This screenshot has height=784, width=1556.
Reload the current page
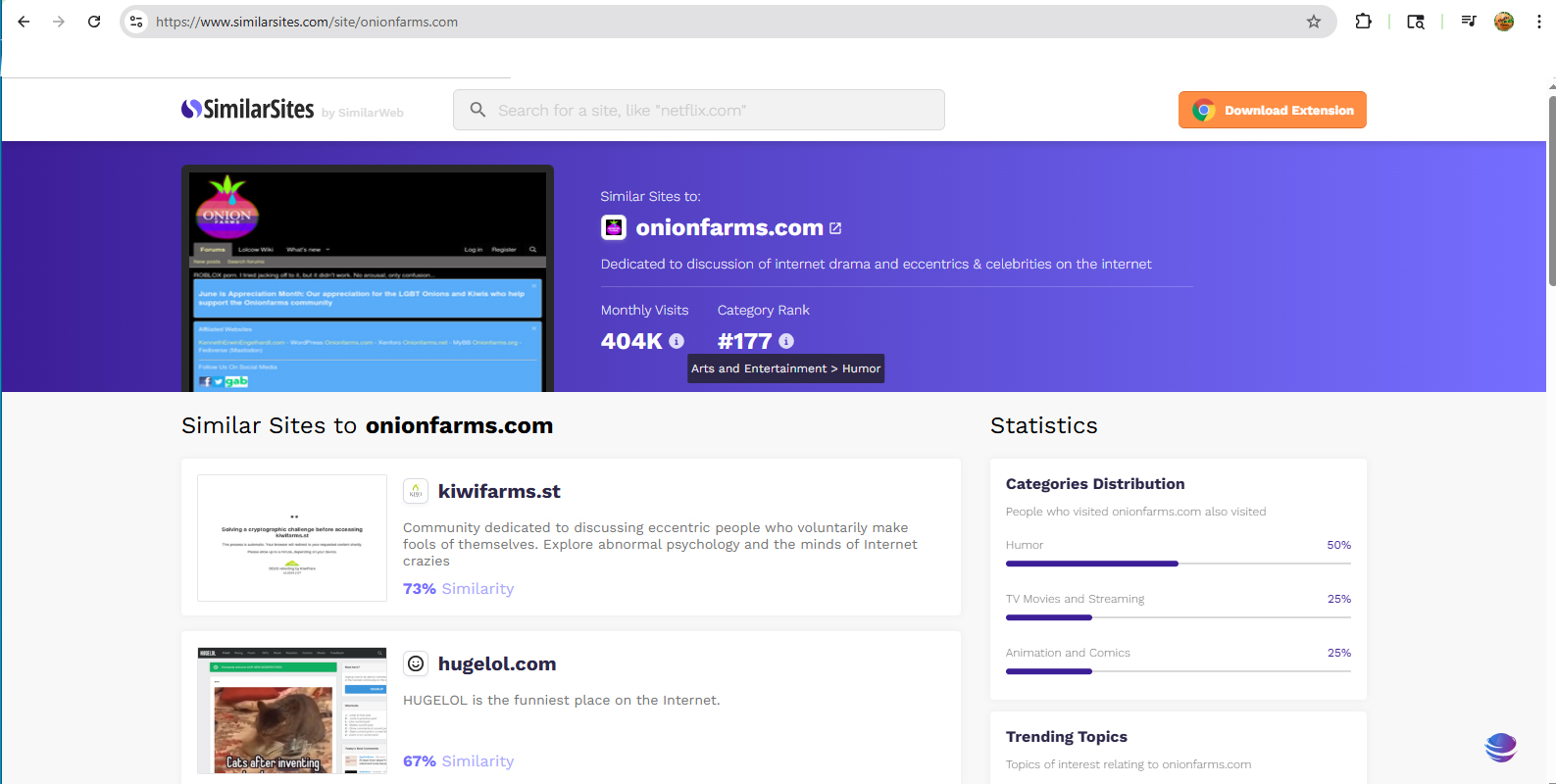(x=94, y=22)
